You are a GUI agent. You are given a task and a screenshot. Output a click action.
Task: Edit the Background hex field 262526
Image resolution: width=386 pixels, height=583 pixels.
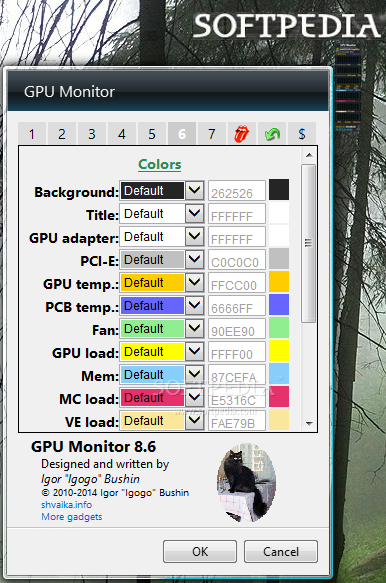point(237,191)
